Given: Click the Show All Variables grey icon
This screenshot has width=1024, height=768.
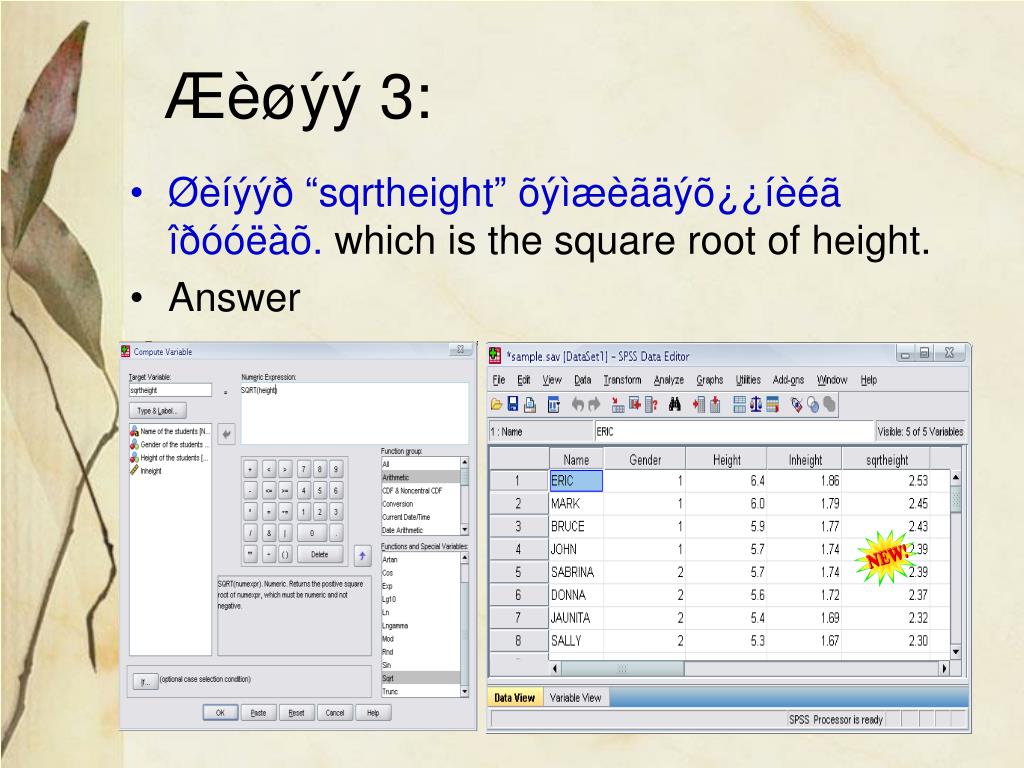Looking at the screenshot, I should tap(829, 405).
